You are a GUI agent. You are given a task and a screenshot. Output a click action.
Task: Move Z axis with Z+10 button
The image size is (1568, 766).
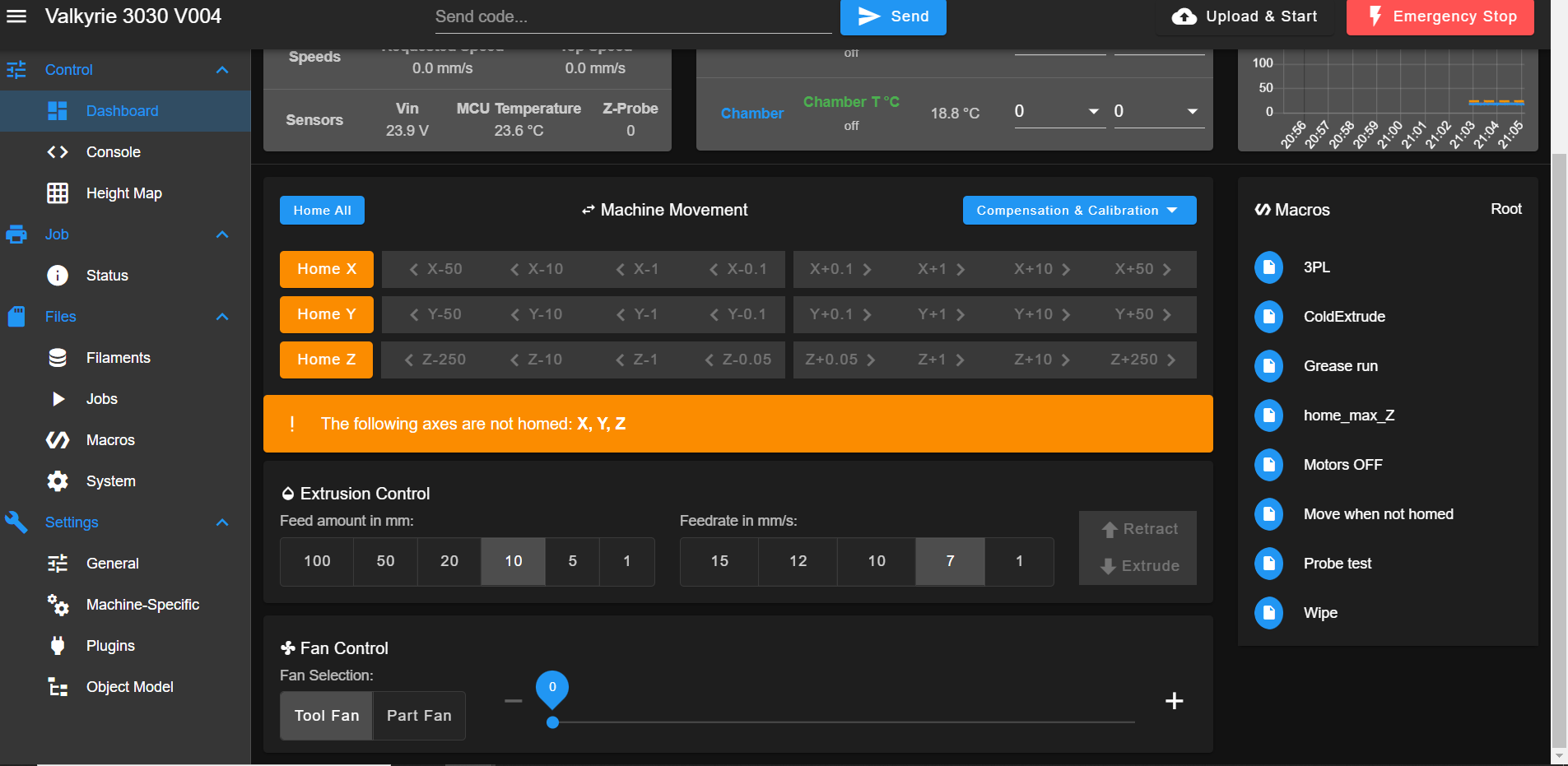tap(1042, 360)
